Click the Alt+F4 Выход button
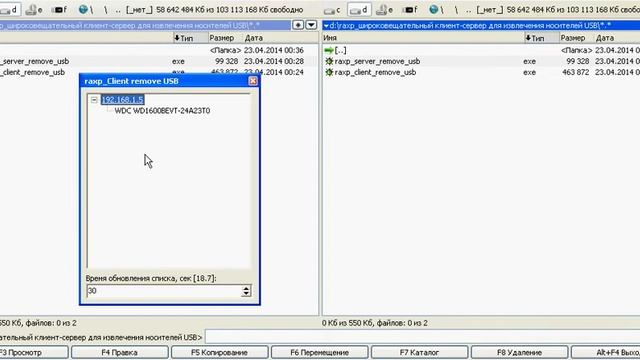640x360 pixels. (x=606, y=352)
